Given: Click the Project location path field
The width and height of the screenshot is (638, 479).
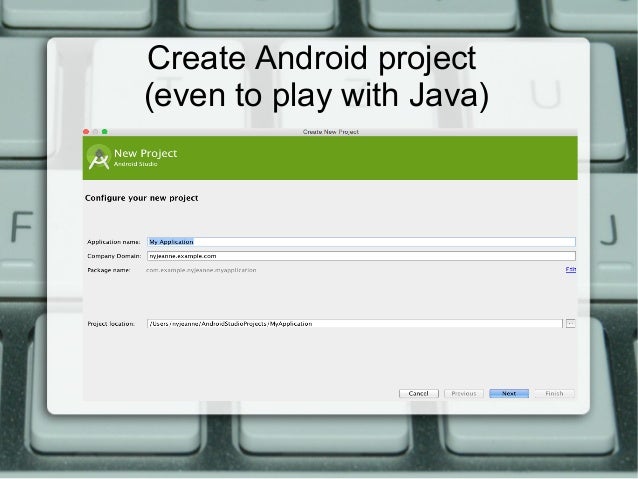Looking at the screenshot, I should (354, 324).
